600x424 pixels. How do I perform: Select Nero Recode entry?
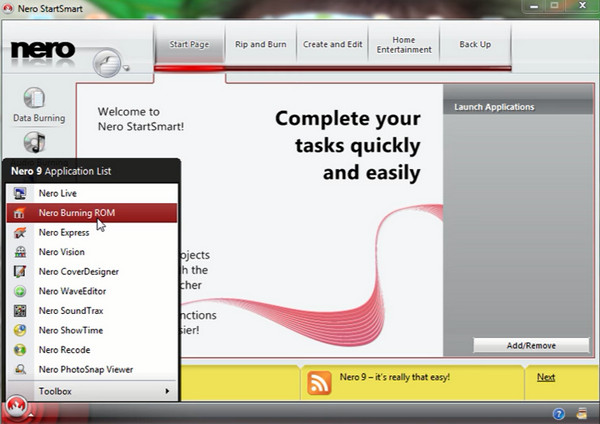point(92,350)
